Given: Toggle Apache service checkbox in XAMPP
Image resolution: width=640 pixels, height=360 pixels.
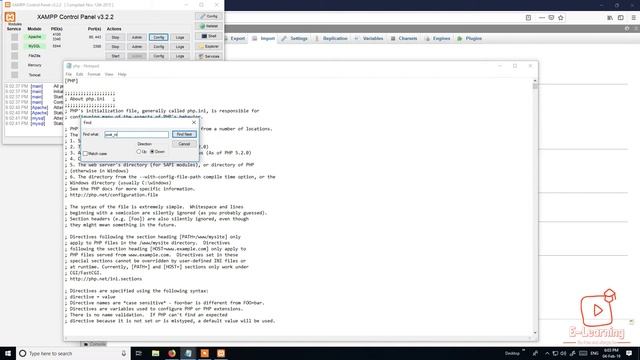Looking at the screenshot, I should (14, 37).
